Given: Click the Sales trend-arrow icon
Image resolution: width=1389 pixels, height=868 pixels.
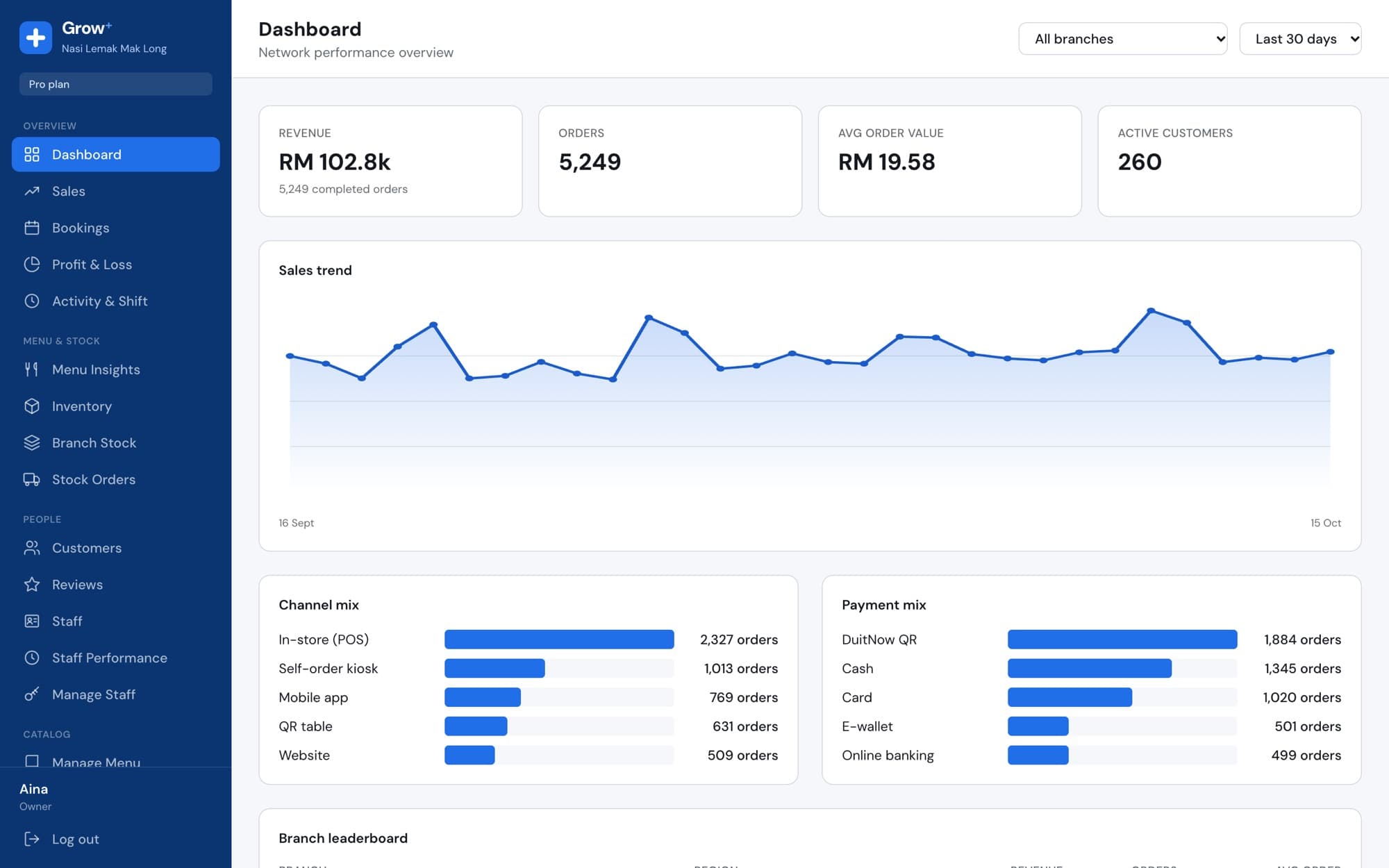Looking at the screenshot, I should pos(32,191).
